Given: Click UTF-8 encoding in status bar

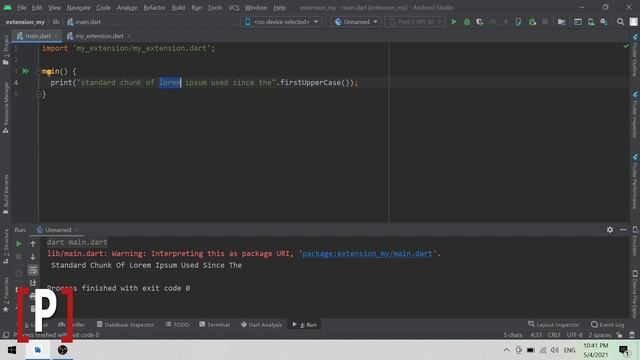Looking at the screenshot, I should pos(574,335).
